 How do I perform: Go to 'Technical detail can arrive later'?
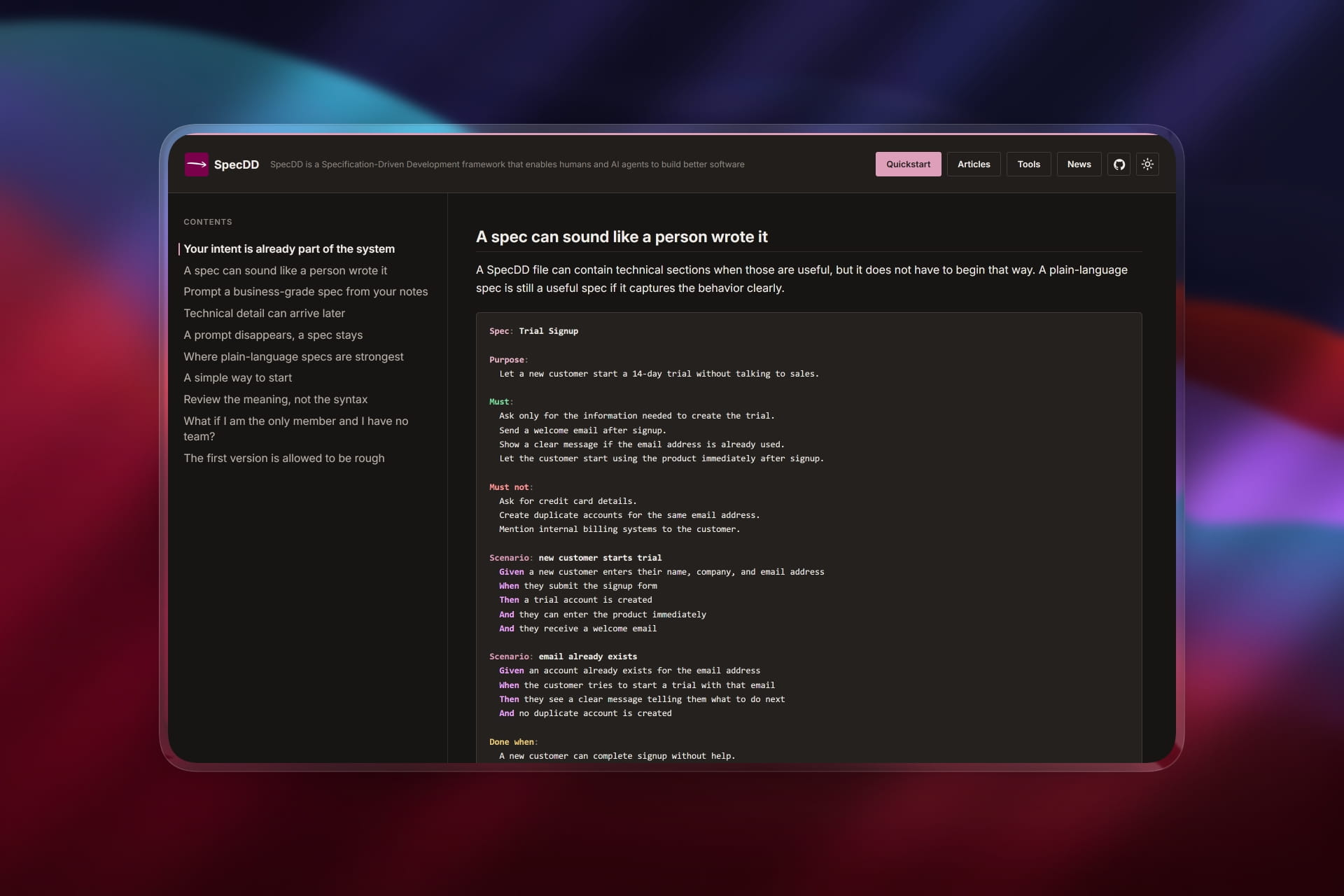264,314
